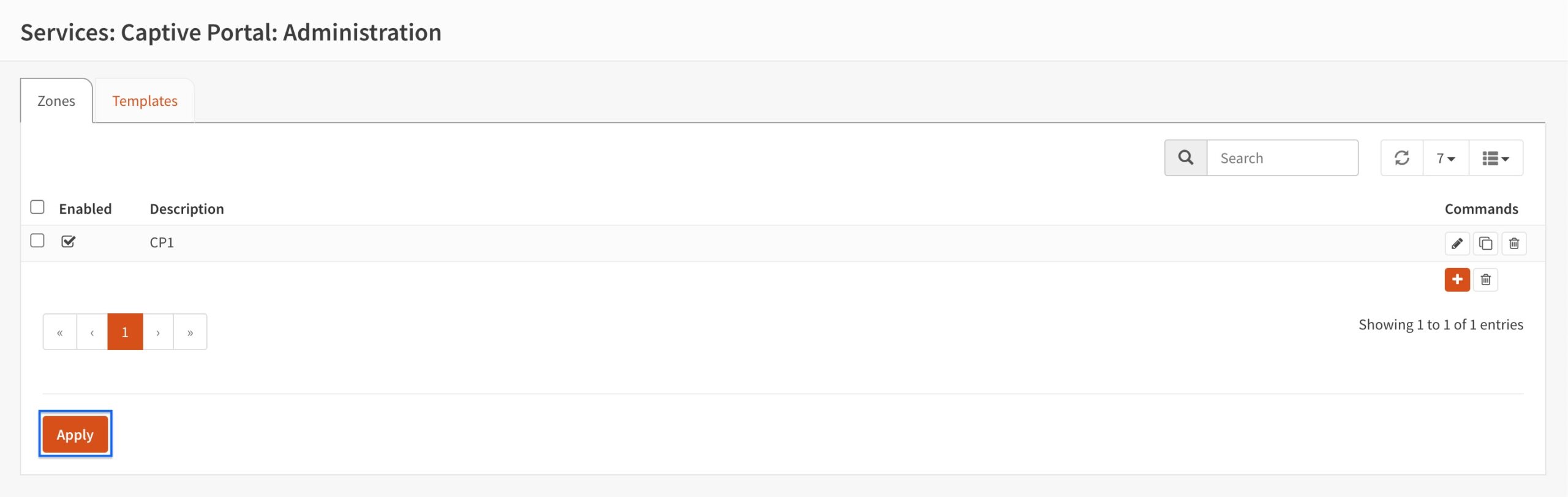The height and width of the screenshot is (497, 1568).
Task: Sort by the Description column header
Action: click(187, 209)
